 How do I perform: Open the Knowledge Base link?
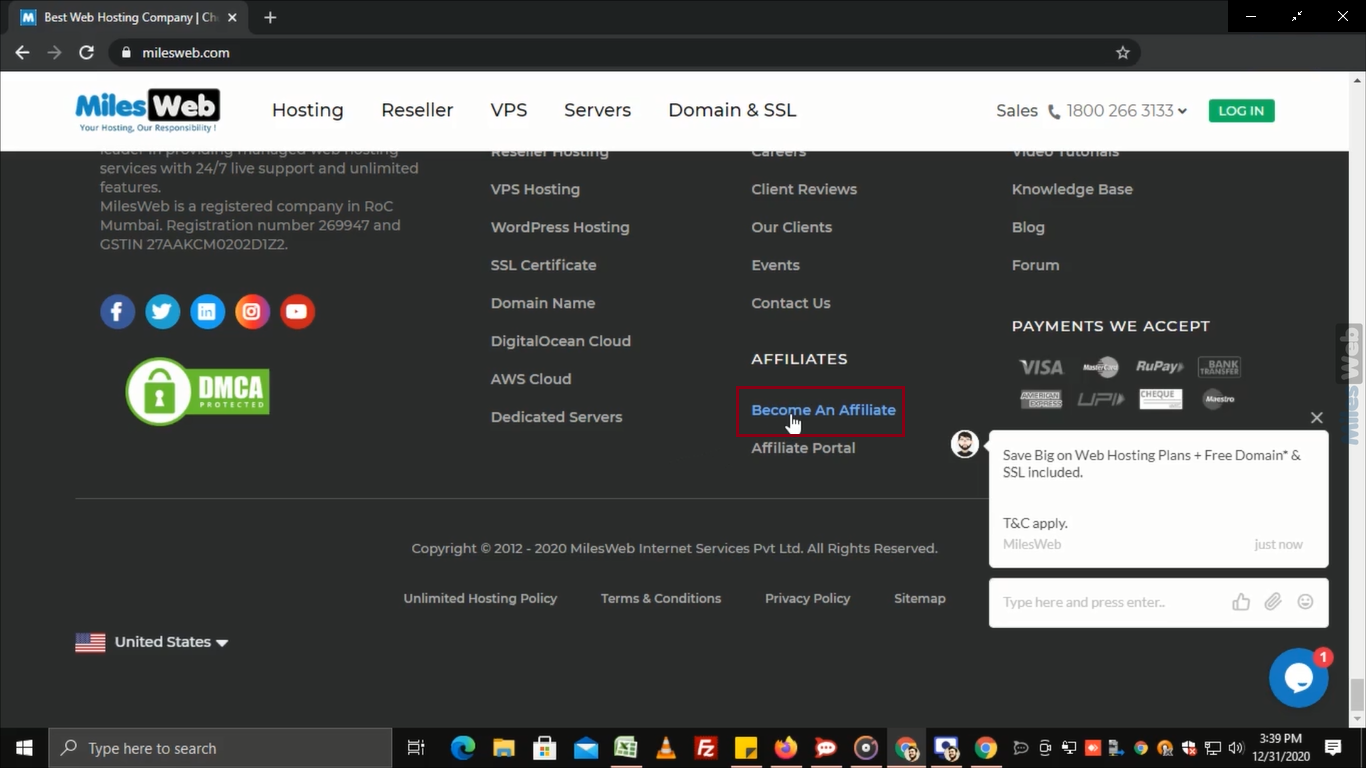tap(1072, 189)
